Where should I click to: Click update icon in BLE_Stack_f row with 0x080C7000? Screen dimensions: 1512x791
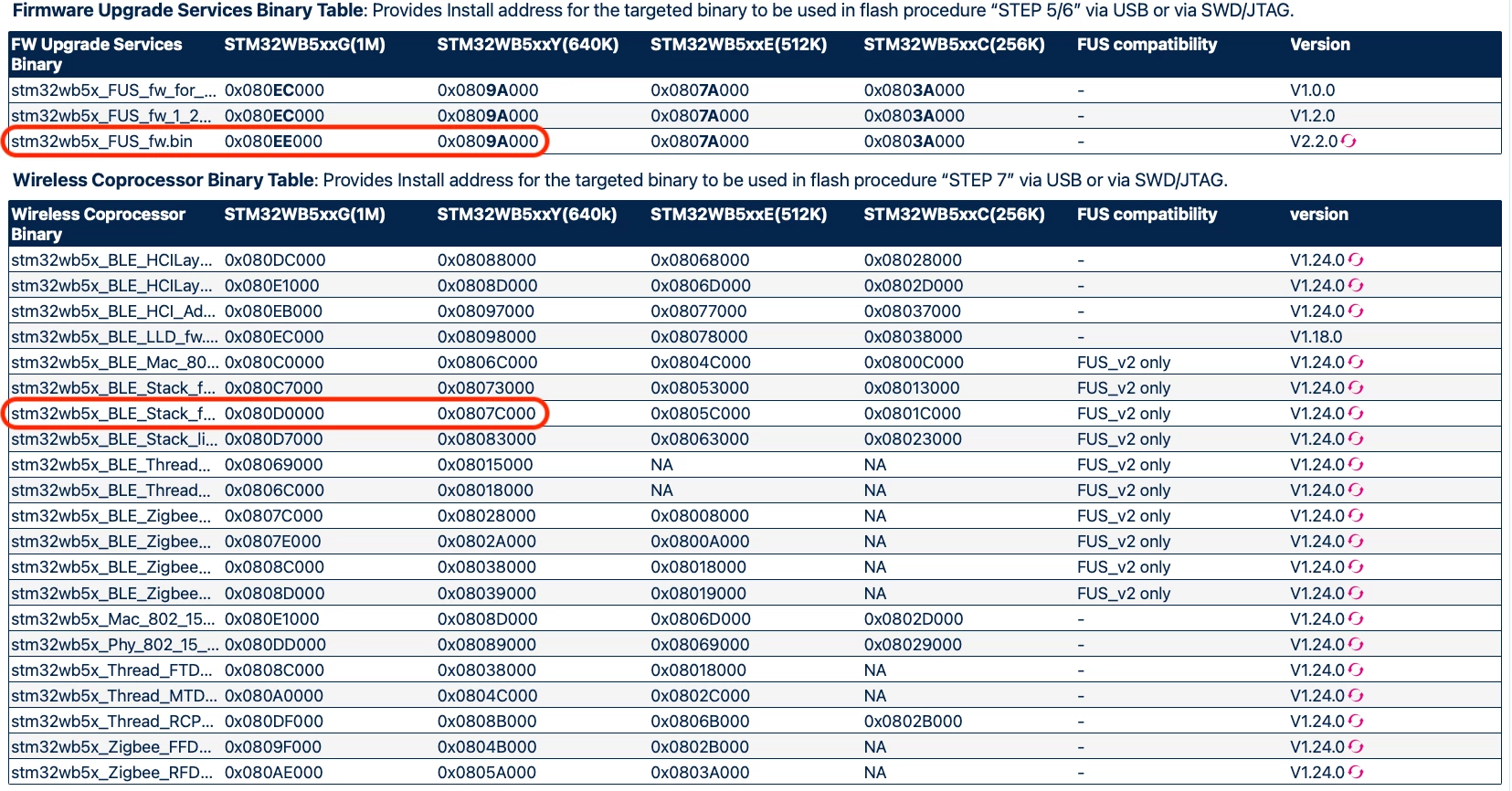(x=1356, y=387)
